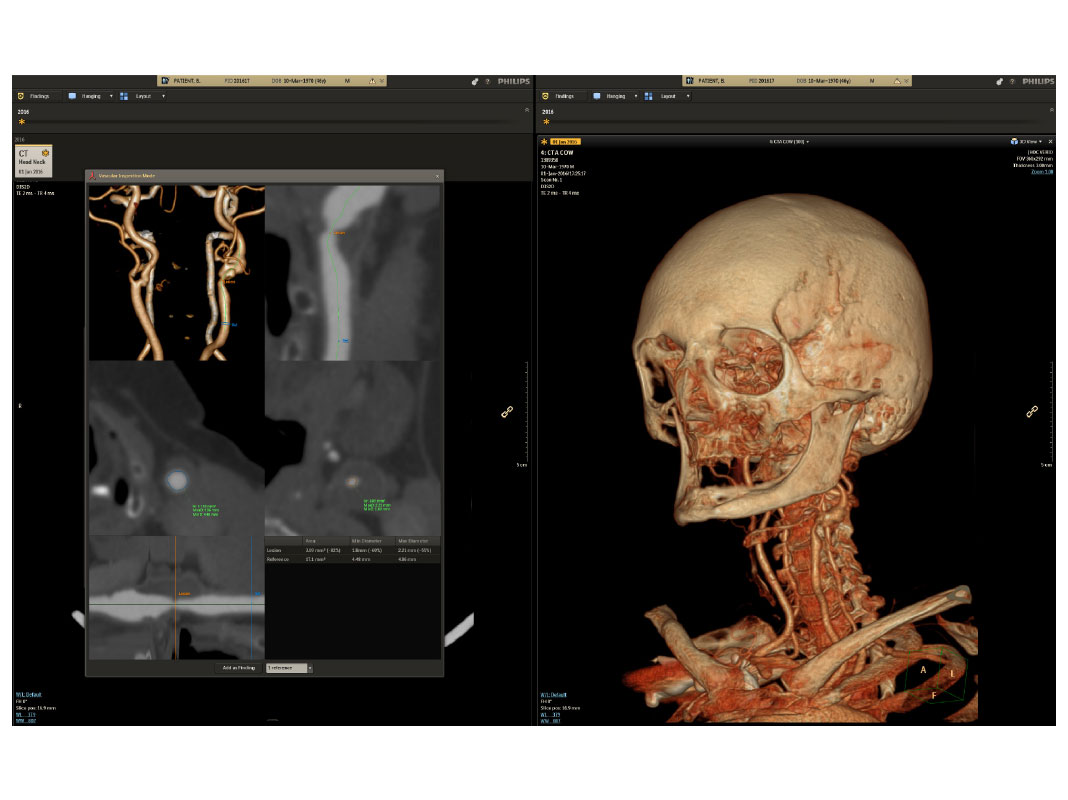The height and width of the screenshot is (800, 1068).
Task: Click the 2016 timeline star marker left
Action: click(22, 122)
